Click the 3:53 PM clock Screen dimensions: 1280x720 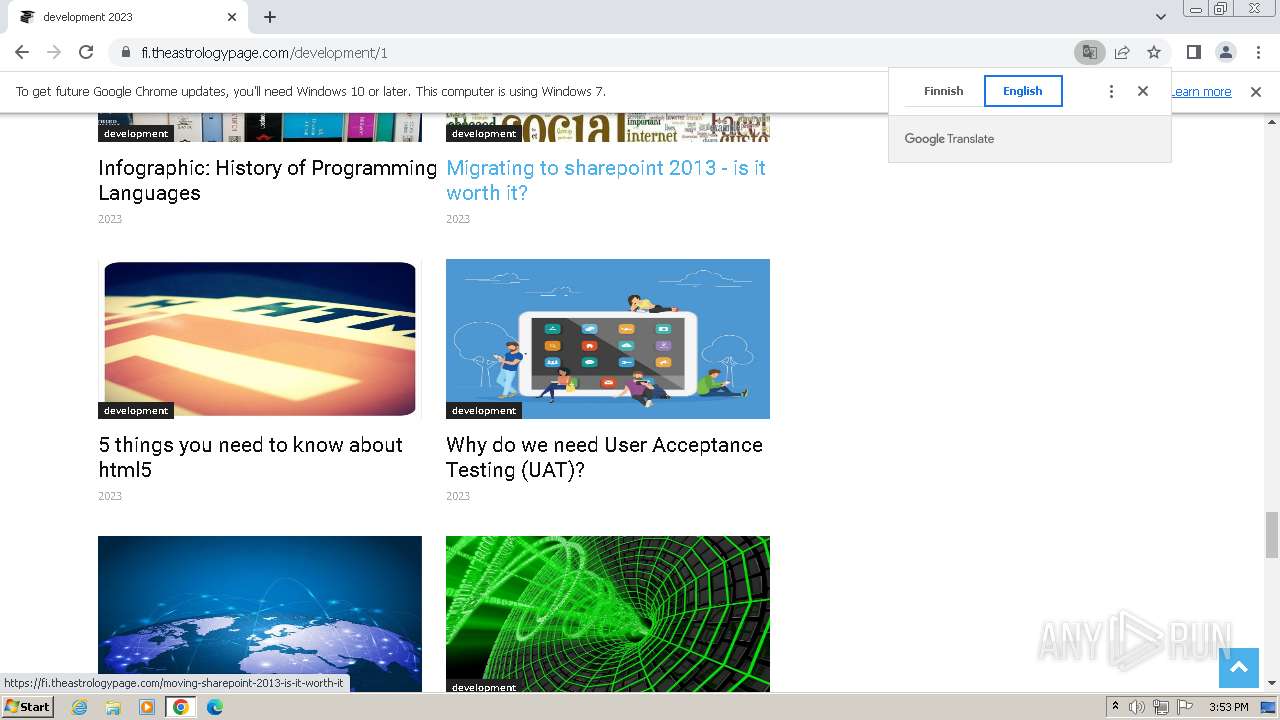click(x=1229, y=707)
